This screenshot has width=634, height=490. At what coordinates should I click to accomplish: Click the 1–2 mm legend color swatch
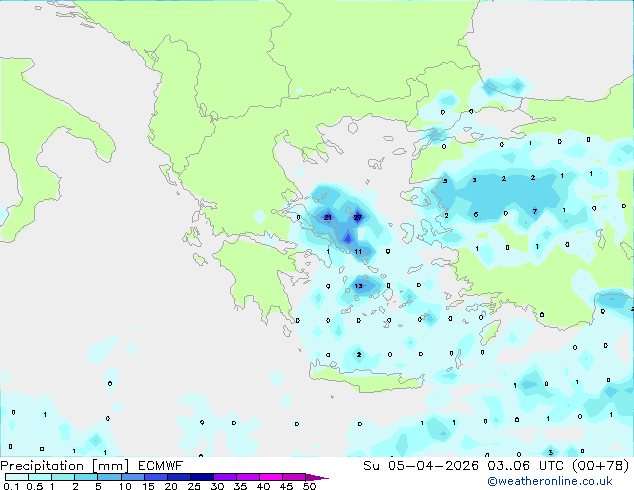pyautogui.click(x=63, y=477)
